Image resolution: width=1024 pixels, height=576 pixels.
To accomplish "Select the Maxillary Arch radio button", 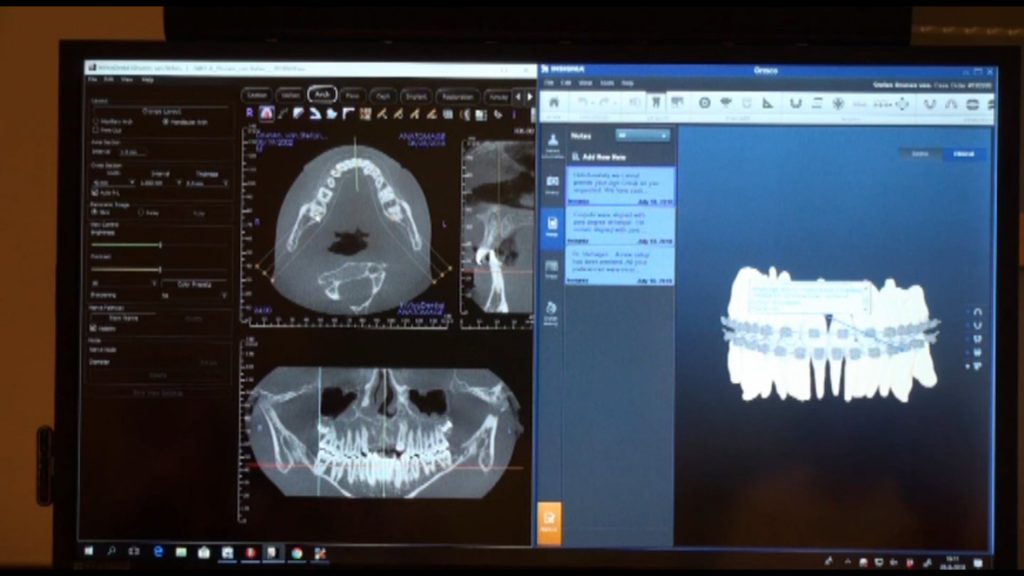I will [96, 122].
